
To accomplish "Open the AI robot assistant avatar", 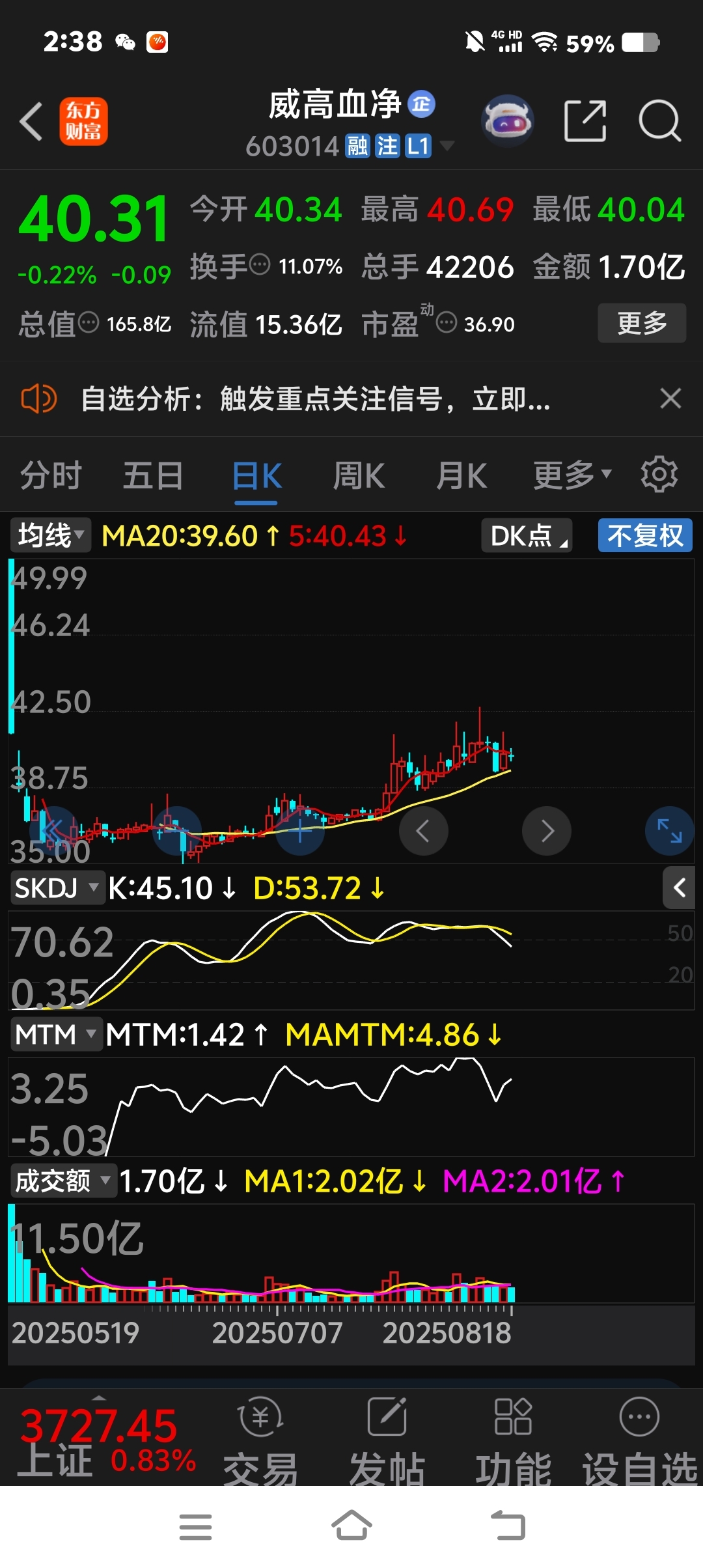I will tap(508, 121).
